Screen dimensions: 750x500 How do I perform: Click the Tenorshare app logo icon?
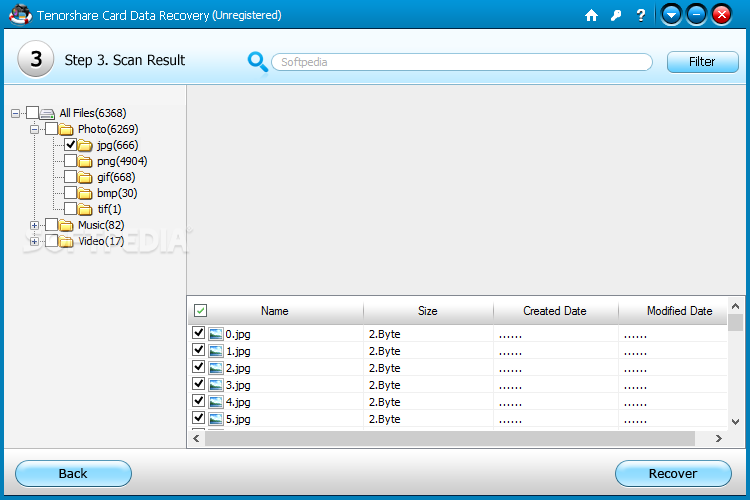(x=20, y=15)
